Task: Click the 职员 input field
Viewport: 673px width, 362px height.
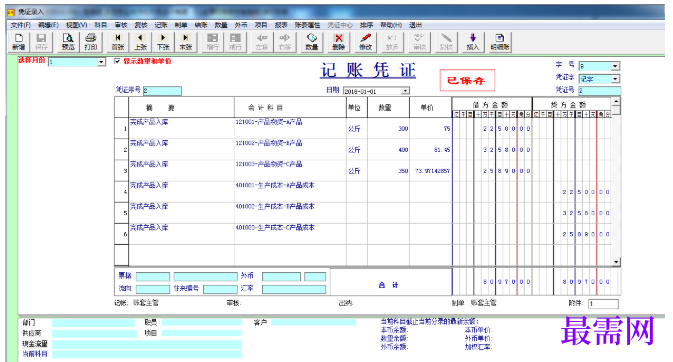Action: point(202,322)
